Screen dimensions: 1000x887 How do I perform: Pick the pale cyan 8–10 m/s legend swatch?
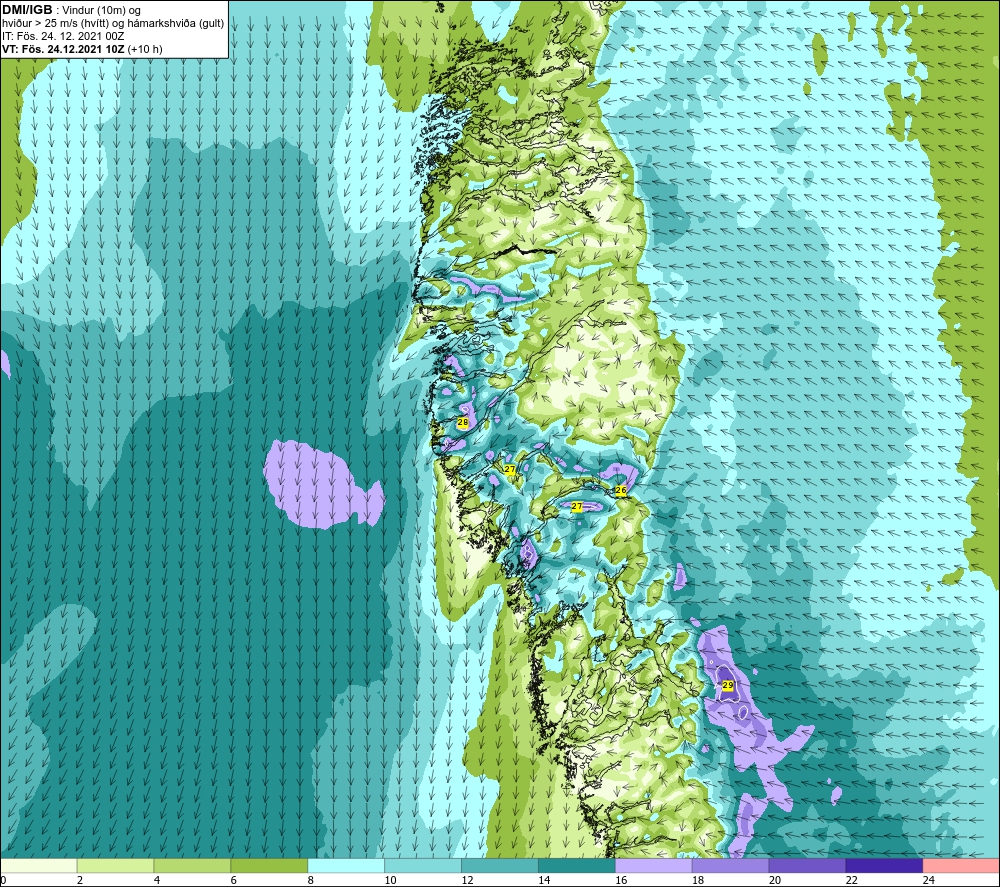[346, 865]
